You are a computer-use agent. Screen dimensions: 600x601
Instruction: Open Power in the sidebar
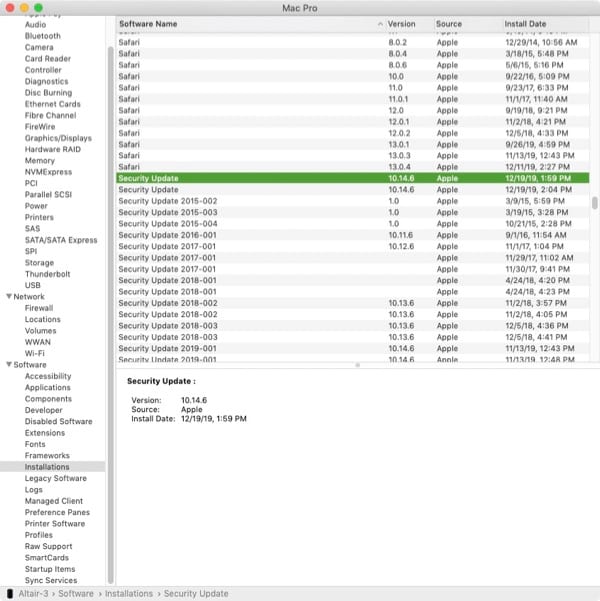[x=36, y=206]
